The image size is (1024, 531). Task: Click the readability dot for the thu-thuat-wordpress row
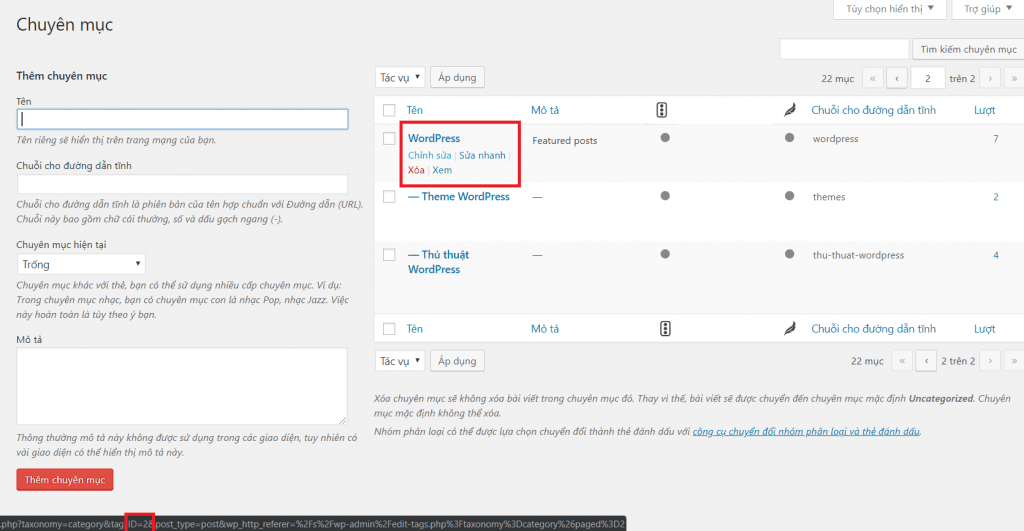(x=790, y=254)
